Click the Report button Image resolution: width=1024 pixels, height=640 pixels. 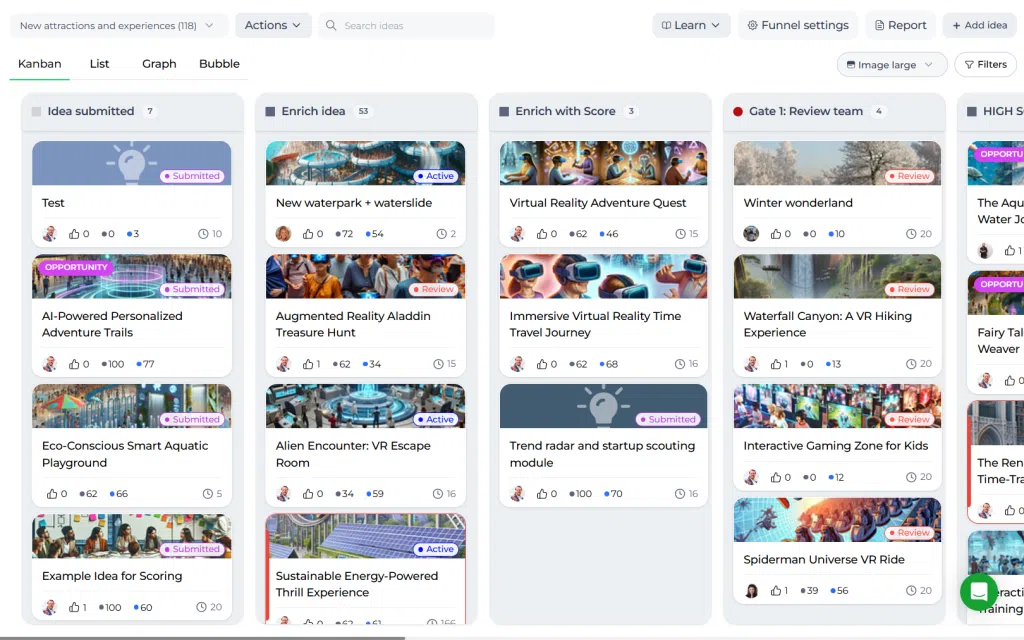pyautogui.click(x=901, y=25)
